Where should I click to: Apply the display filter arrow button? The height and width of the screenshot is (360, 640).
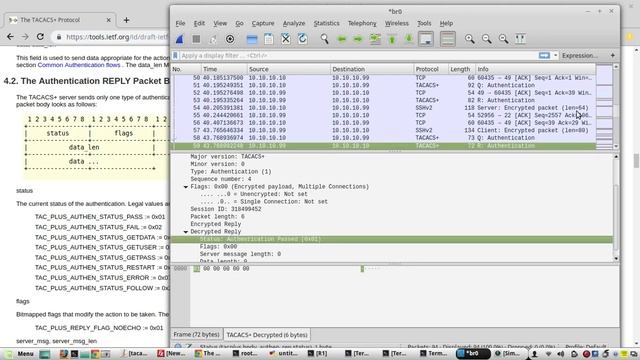(544, 56)
